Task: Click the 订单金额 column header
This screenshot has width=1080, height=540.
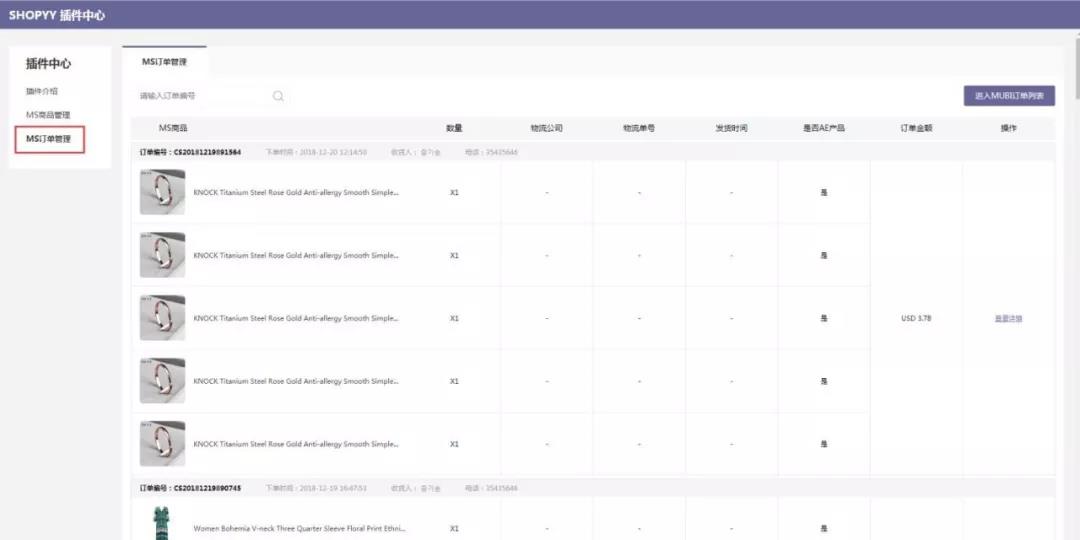Action: (x=916, y=128)
